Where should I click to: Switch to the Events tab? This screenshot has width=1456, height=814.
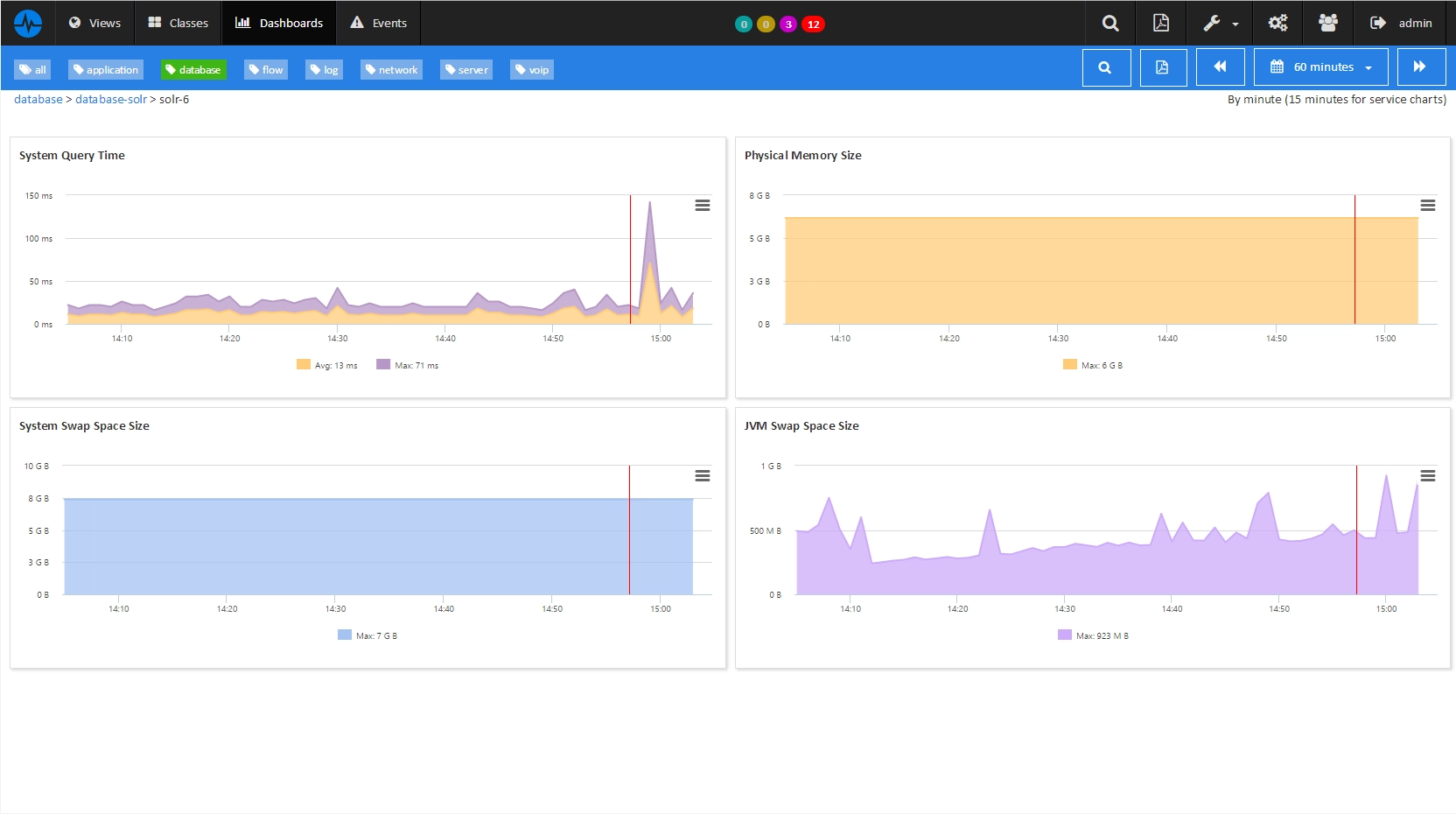379,24
